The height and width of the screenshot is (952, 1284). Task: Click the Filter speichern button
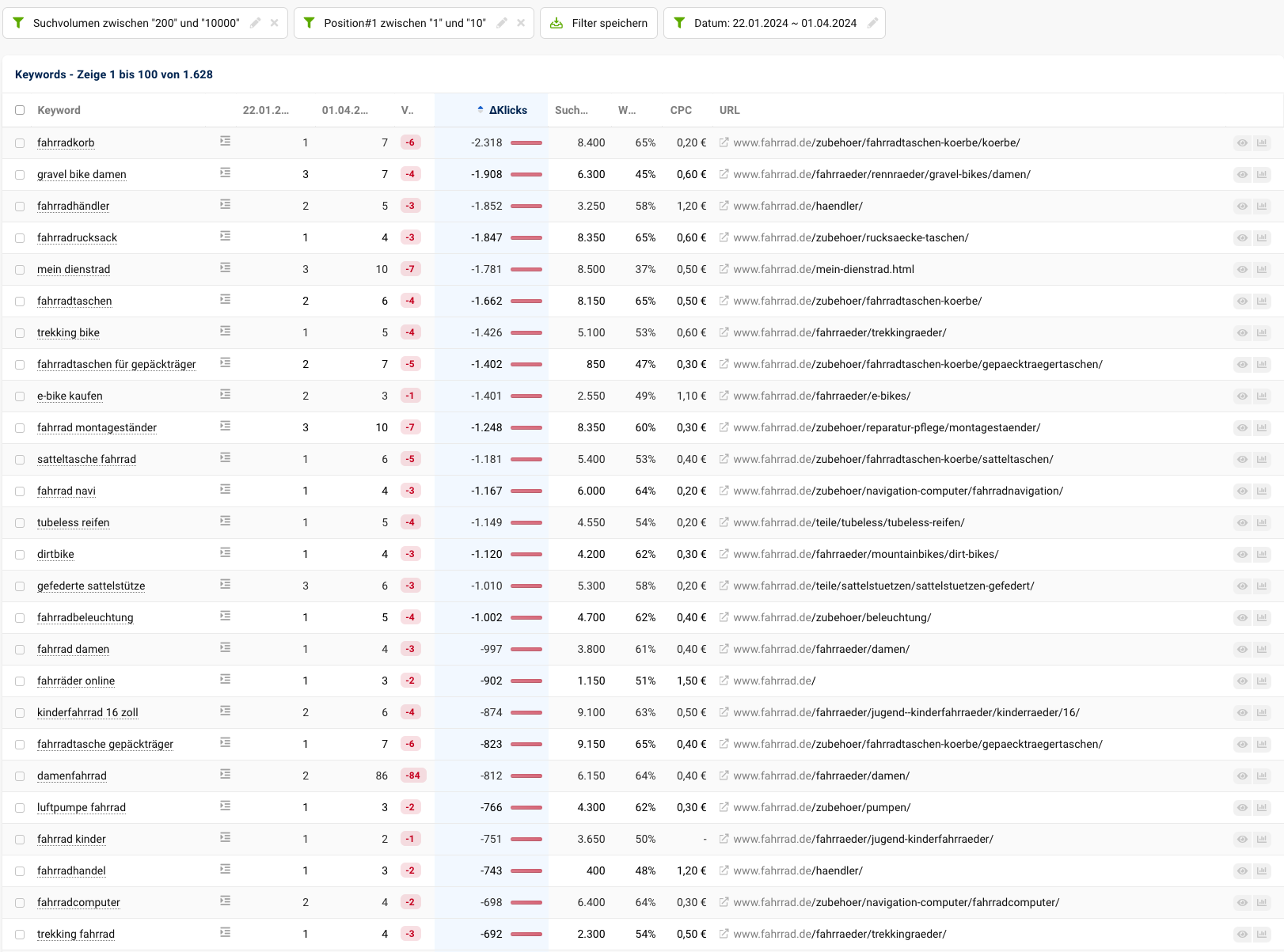(598, 23)
